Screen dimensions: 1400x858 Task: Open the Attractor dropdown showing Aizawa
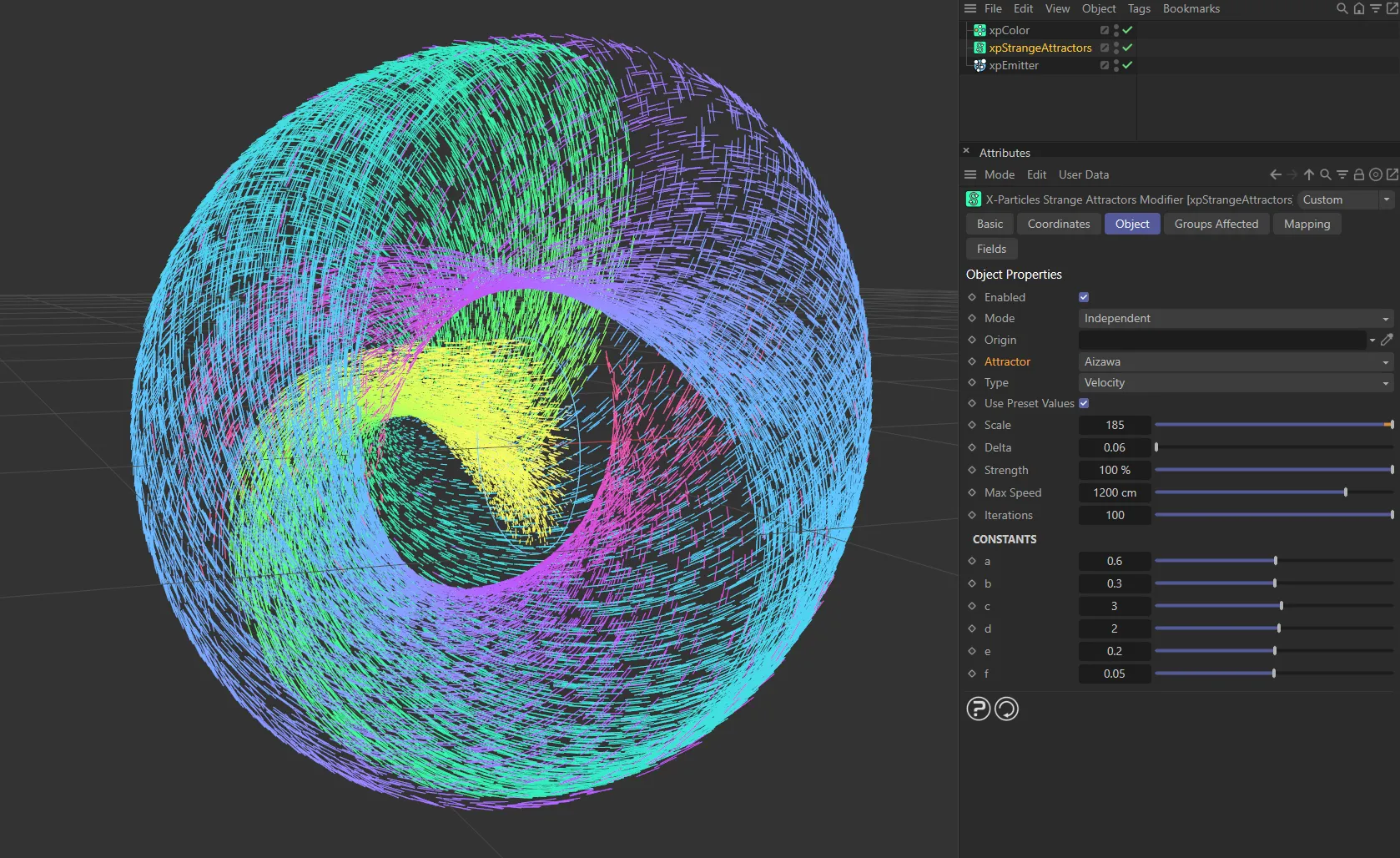tap(1235, 361)
